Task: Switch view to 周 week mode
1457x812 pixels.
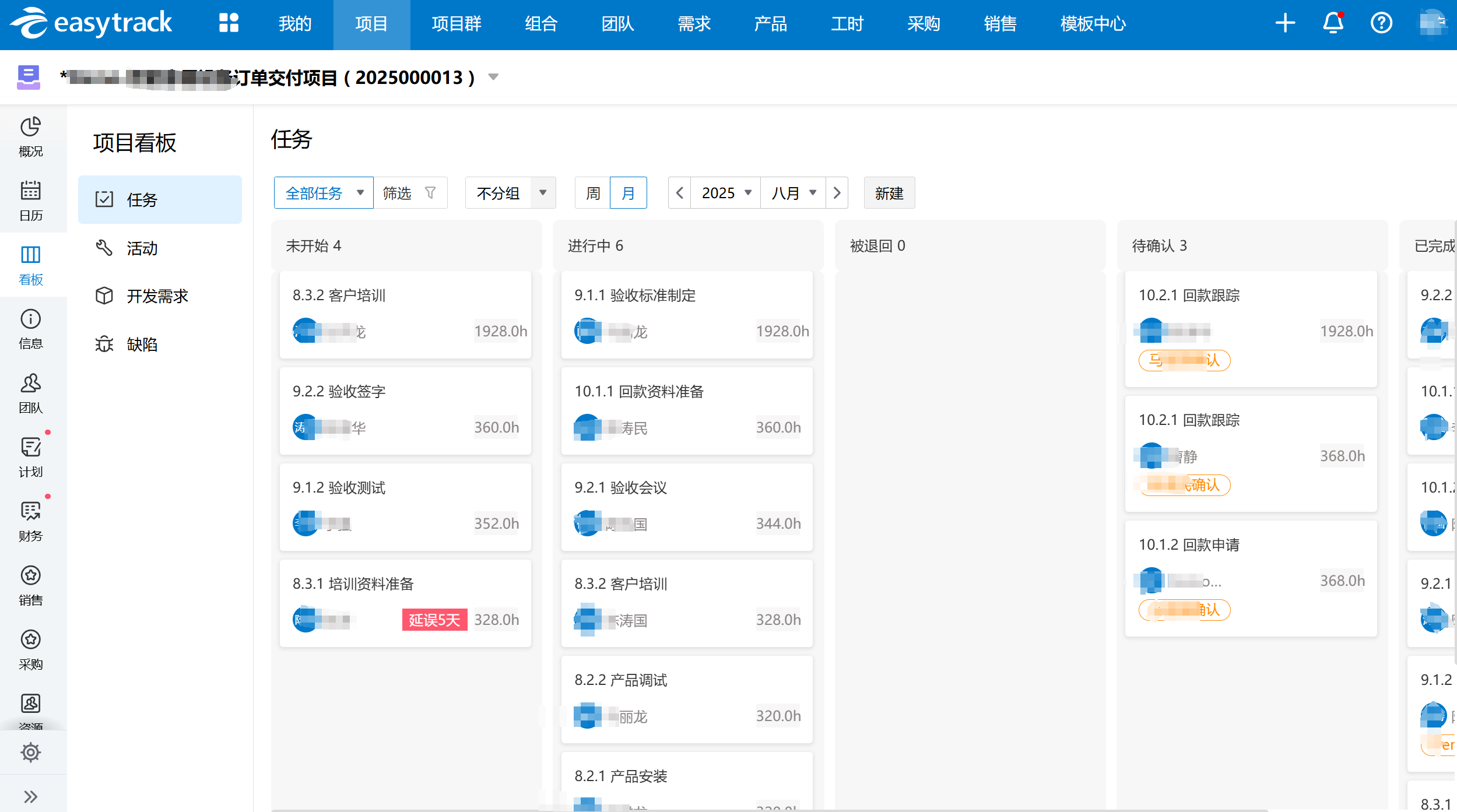Action: [x=592, y=193]
